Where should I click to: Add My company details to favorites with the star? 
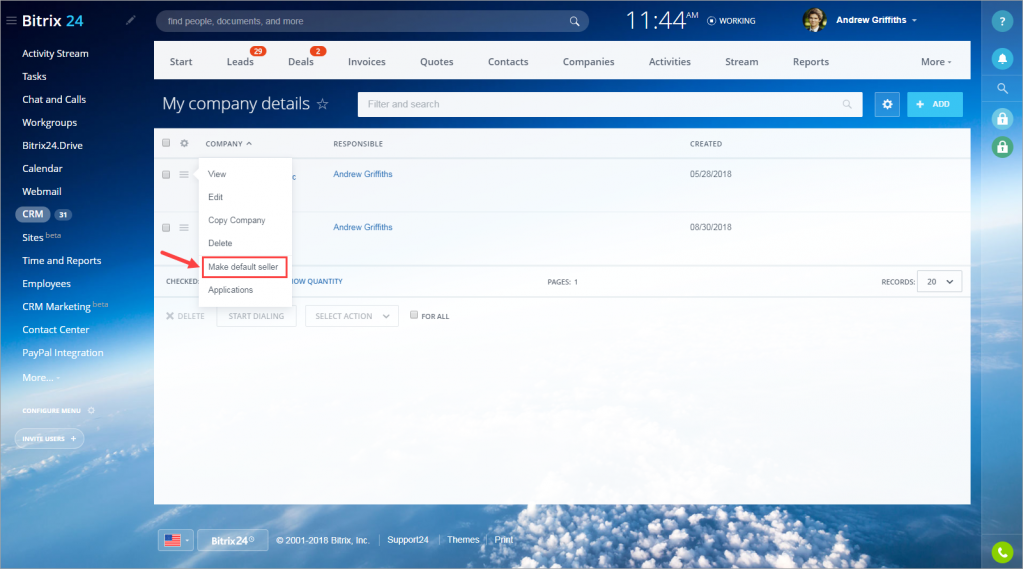tap(322, 104)
